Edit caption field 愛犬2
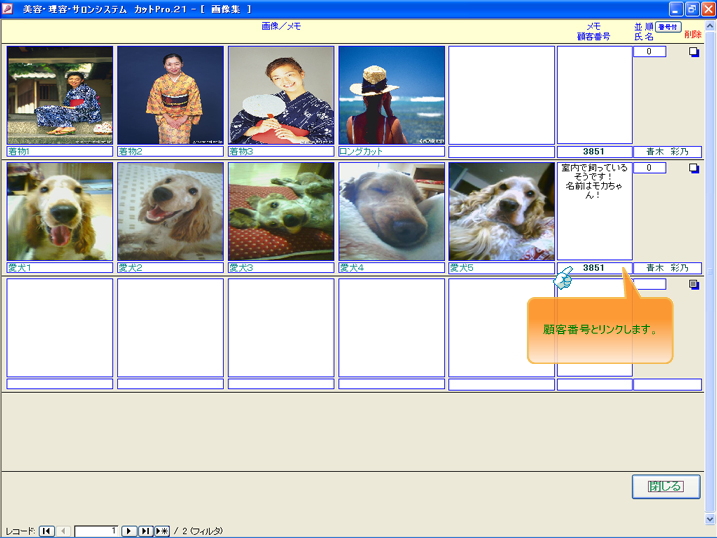Image resolution: width=717 pixels, height=538 pixels. point(171,267)
